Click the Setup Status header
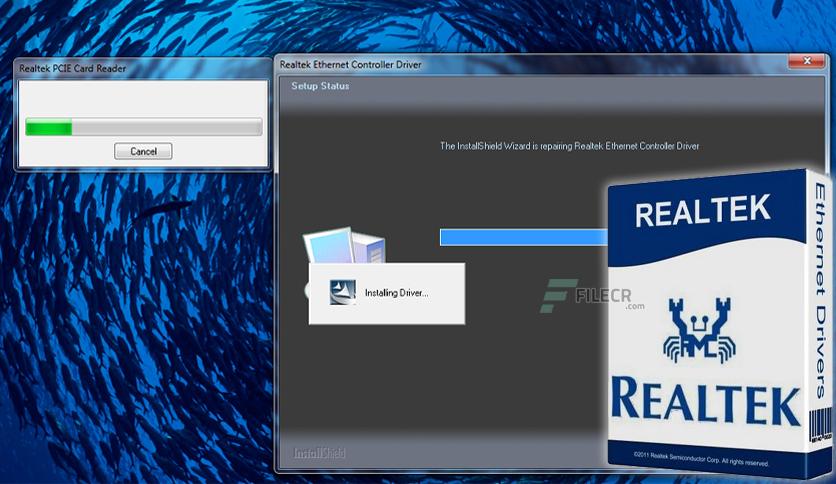Image resolution: width=836 pixels, height=484 pixels. coord(320,86)
